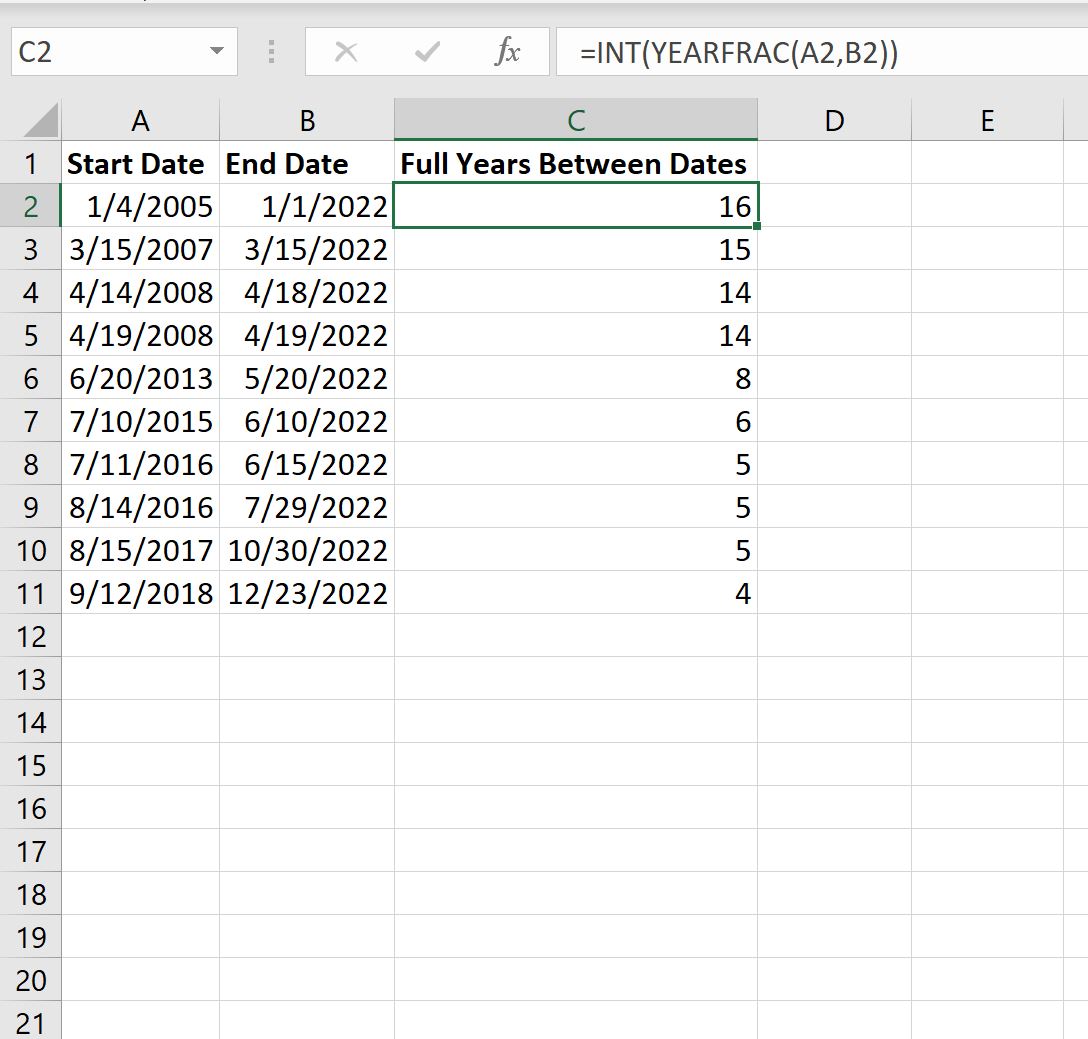Click the Insert Function (fx) icon
This screenshot has height=1039, width=1088.
click(x=508, y=52)
